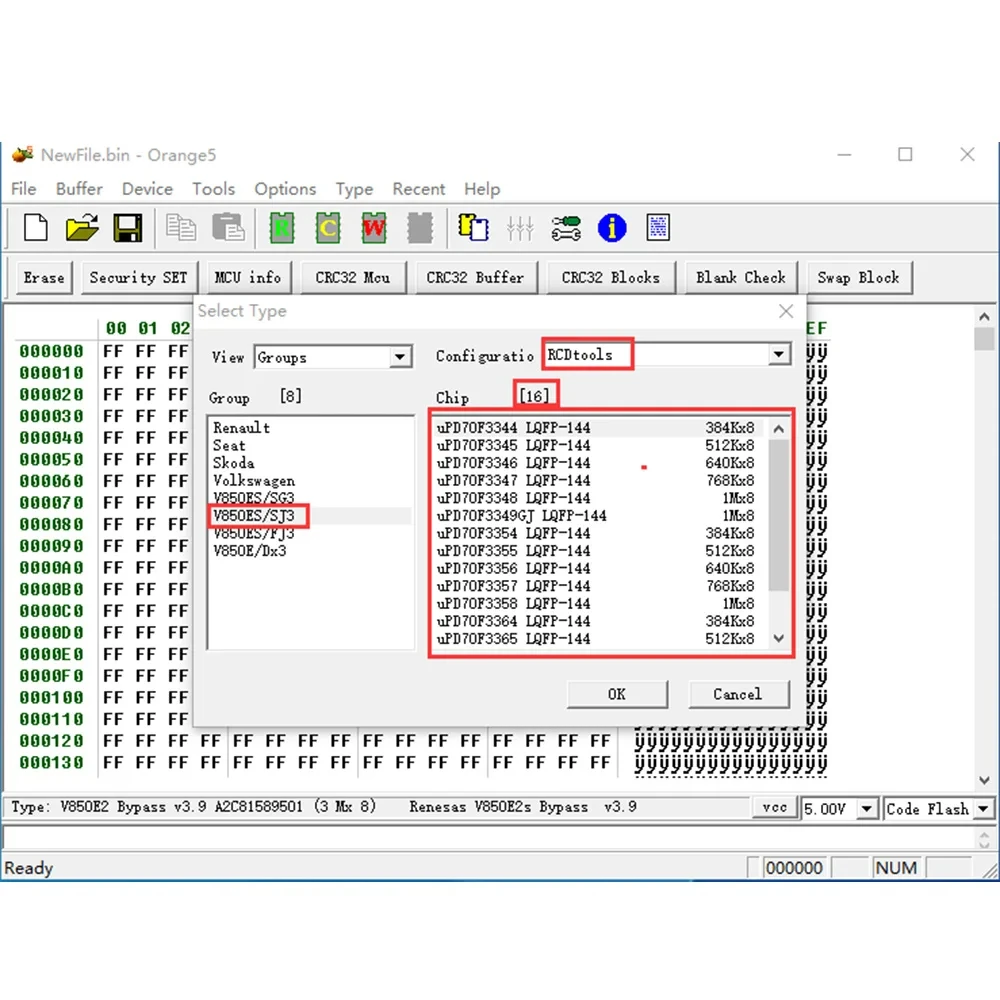Open hardware settings wrench icon
The width and height of the screenshot is (1000, 1000).
pyautogui.click(x=566, y=228)
